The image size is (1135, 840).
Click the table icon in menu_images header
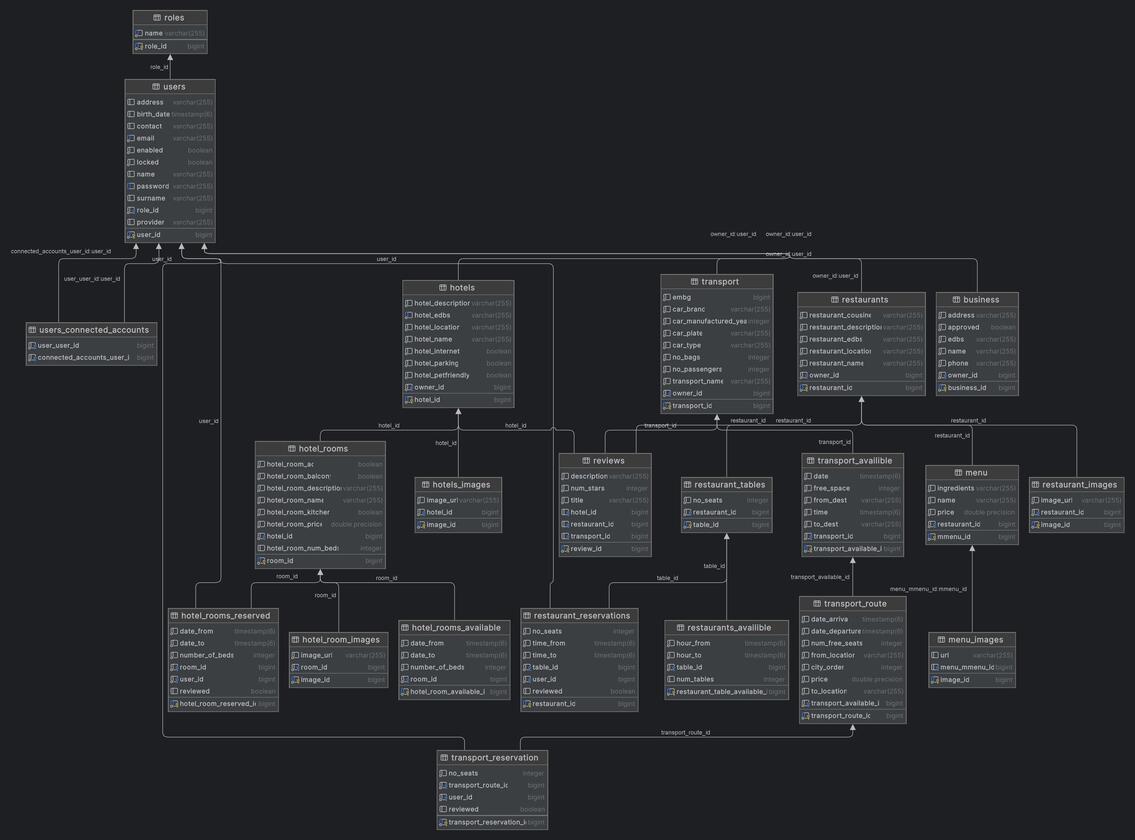point(942,640)
